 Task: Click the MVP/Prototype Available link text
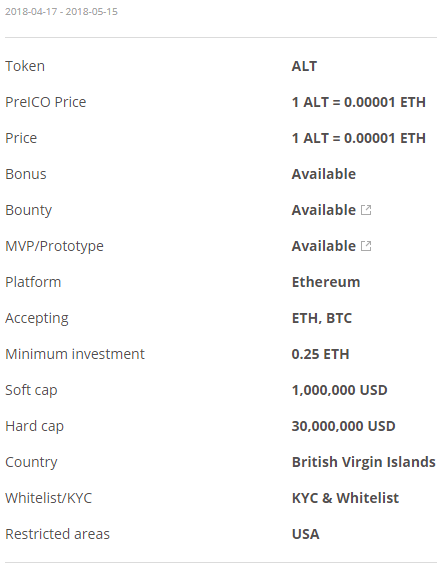[x=323, y=246]
